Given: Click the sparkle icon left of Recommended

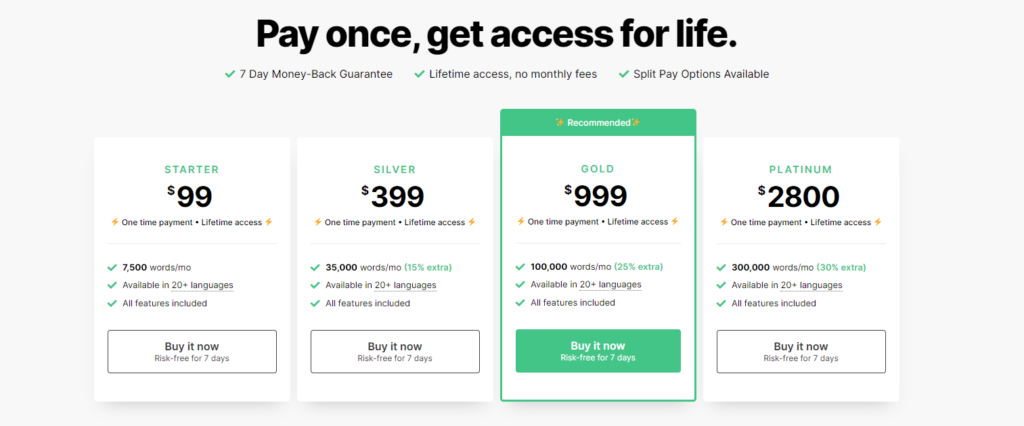Looking at the screenshot, I should (x=560, y=122).
